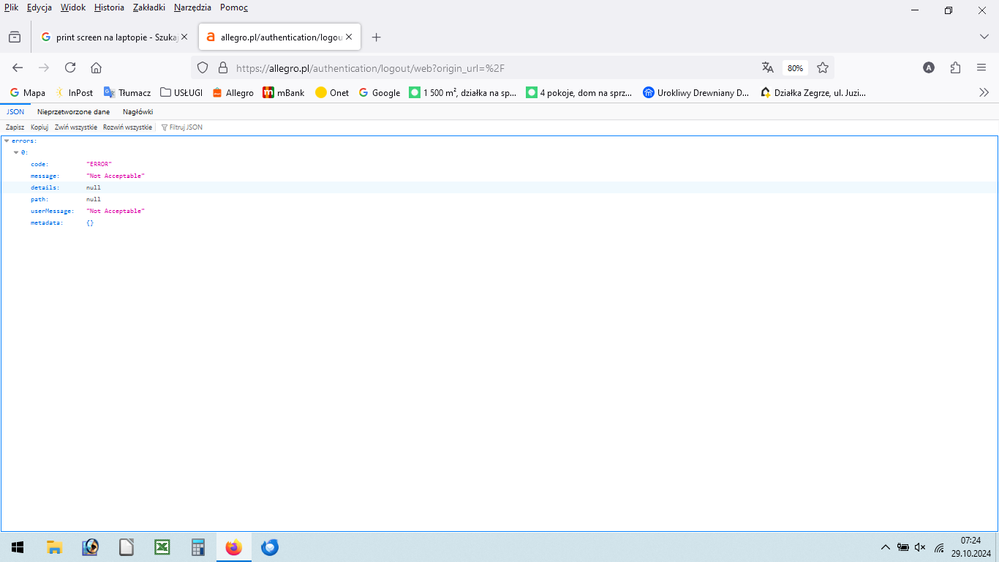This screenshot has width=999, height=562.
Task: Click the tracking protection shield icon
Action: 202,68
